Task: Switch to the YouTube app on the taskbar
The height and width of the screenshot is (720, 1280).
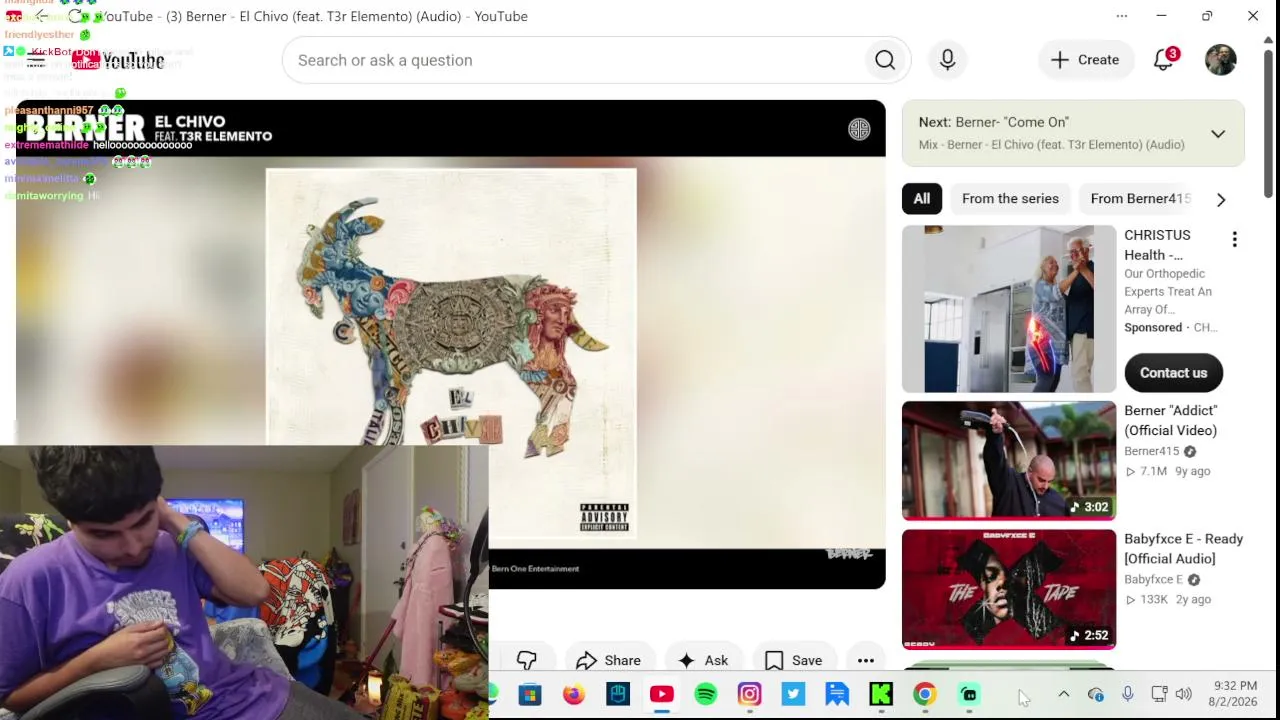Action: click(x=662, y=694)
